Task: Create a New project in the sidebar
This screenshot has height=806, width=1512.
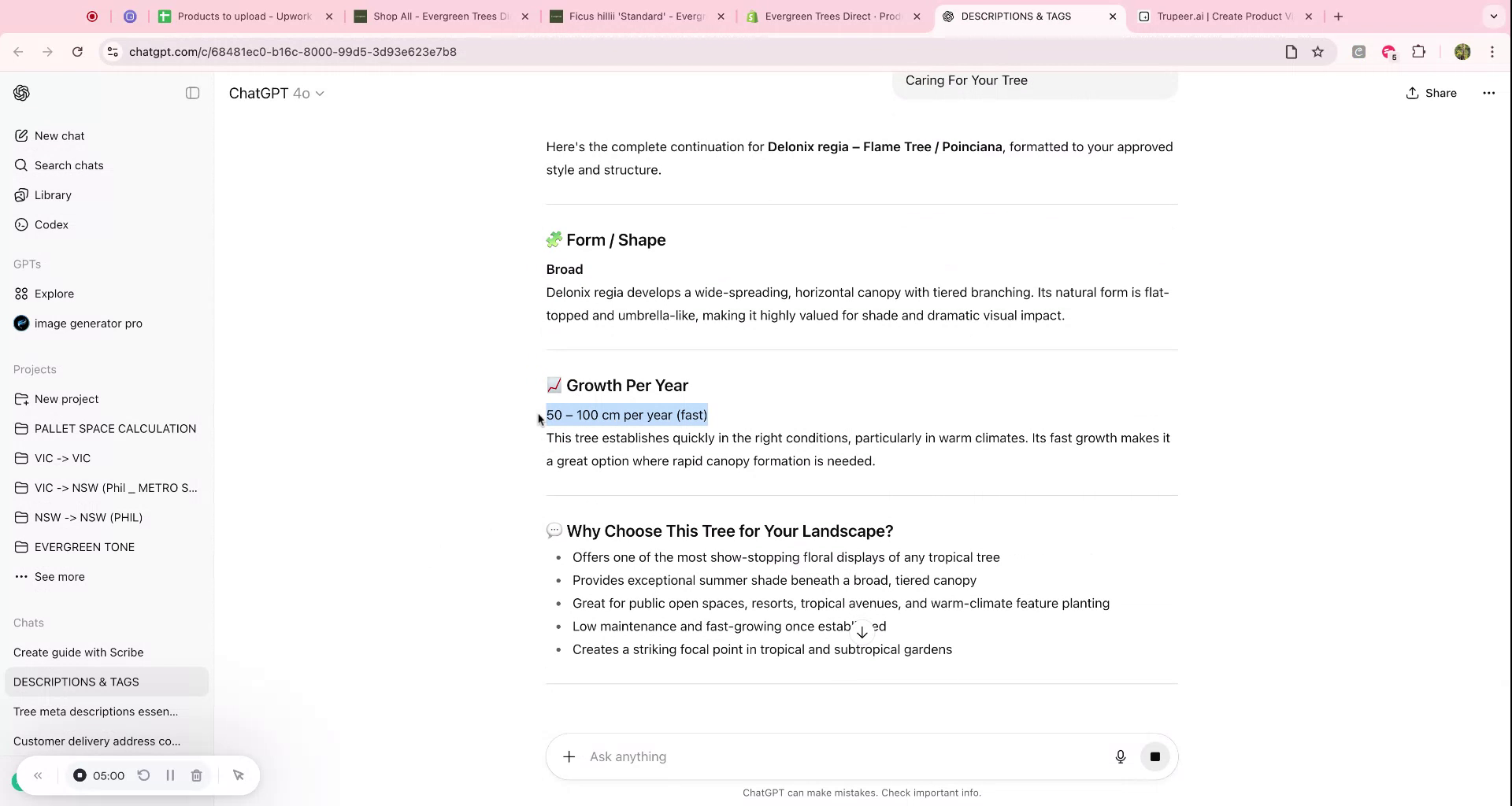Action: coord(66,398)
